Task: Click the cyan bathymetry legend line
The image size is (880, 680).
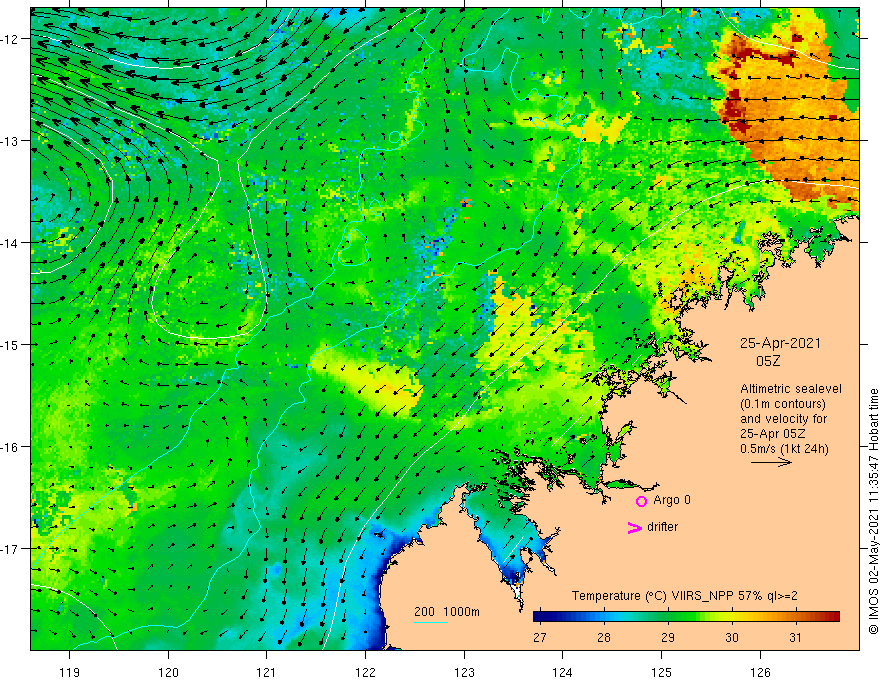Action: [x=431, y=622]
